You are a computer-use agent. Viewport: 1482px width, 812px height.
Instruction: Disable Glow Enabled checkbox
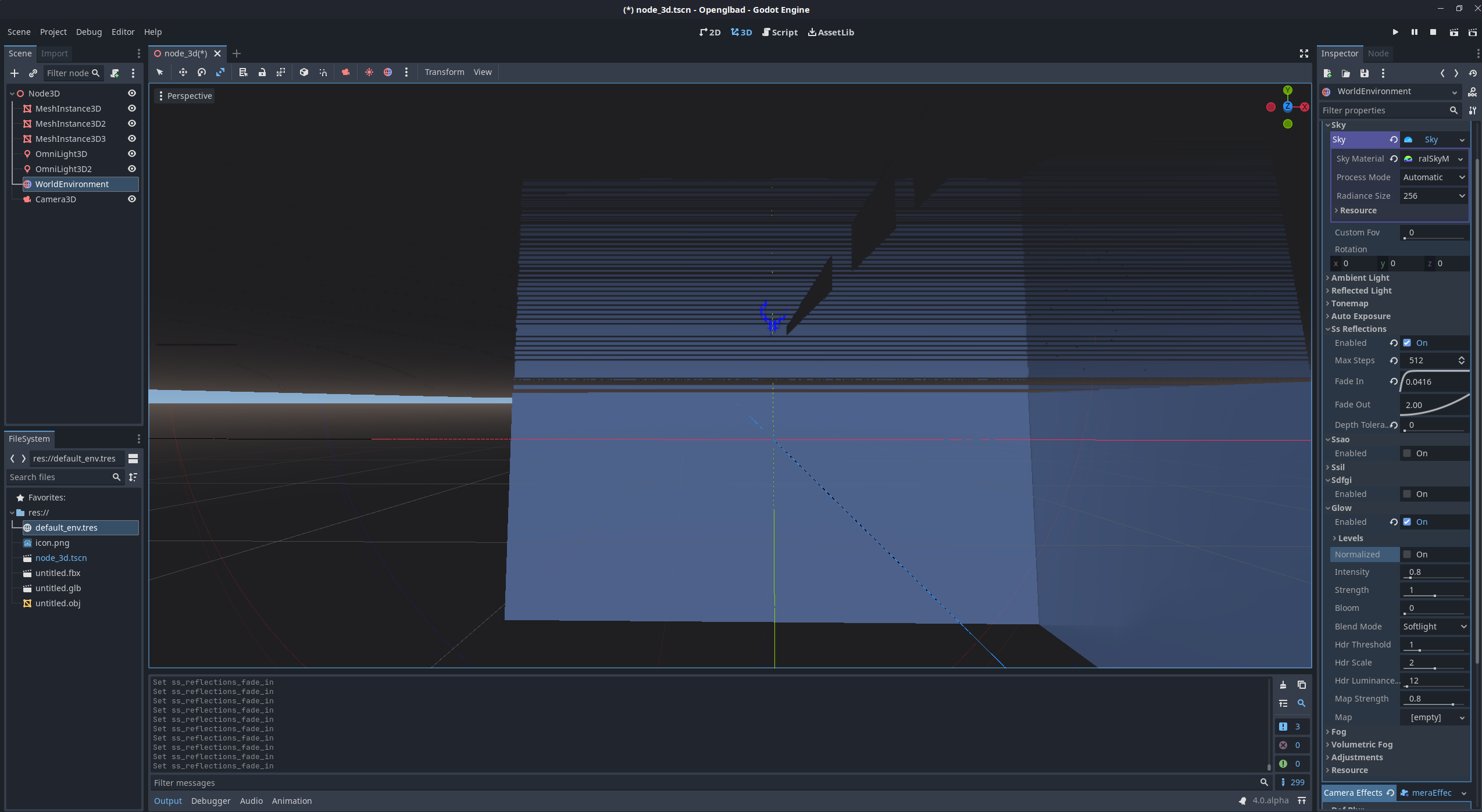[x=1407, y=522]
